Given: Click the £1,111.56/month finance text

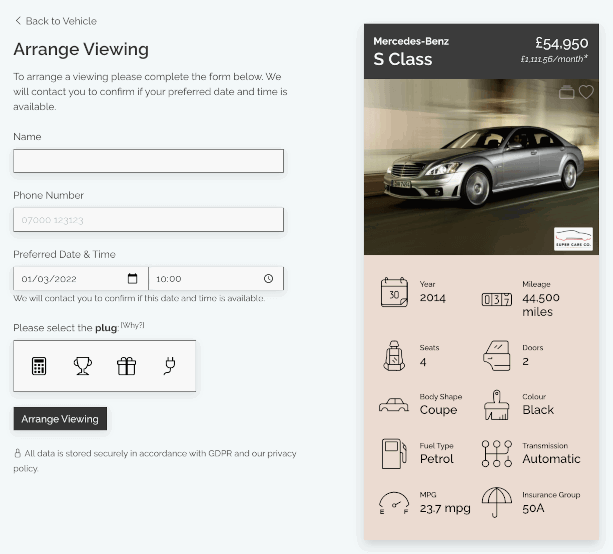Looking at the screenshot, I should click(x=554, y=59).
